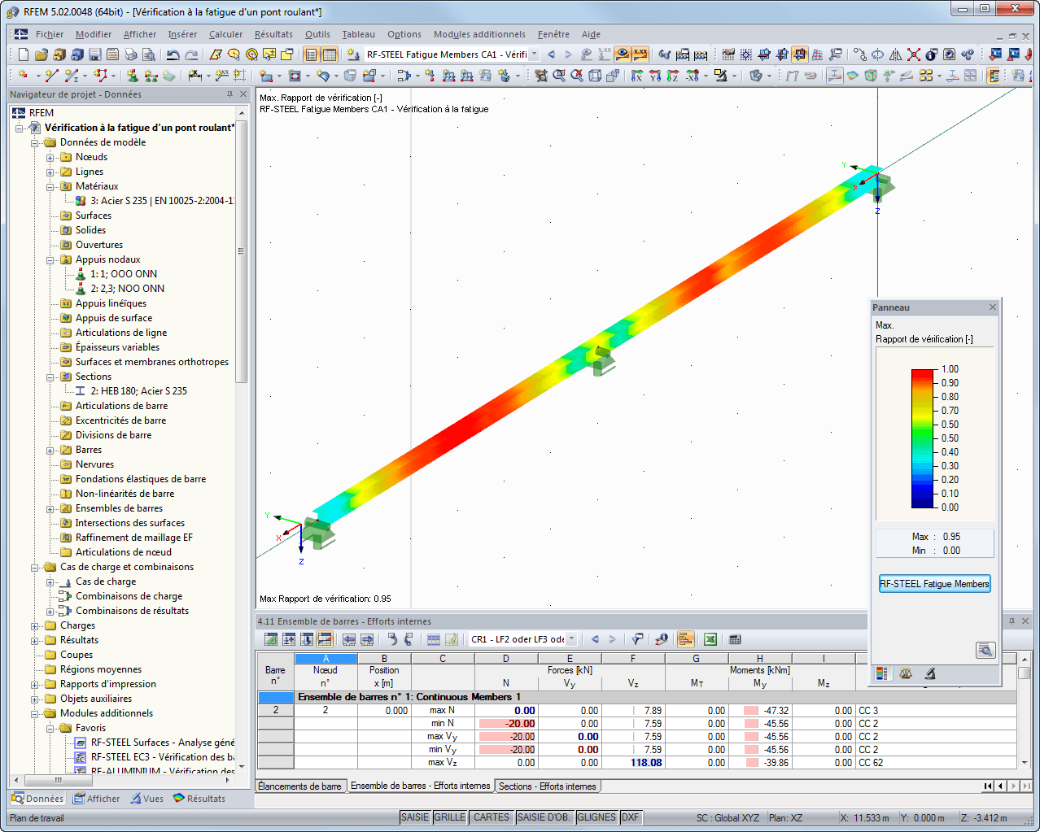Toggle the show results eye icon
Image resolution: width=1040 pixels, height=832 pixels.
click(x=622, y=54)
